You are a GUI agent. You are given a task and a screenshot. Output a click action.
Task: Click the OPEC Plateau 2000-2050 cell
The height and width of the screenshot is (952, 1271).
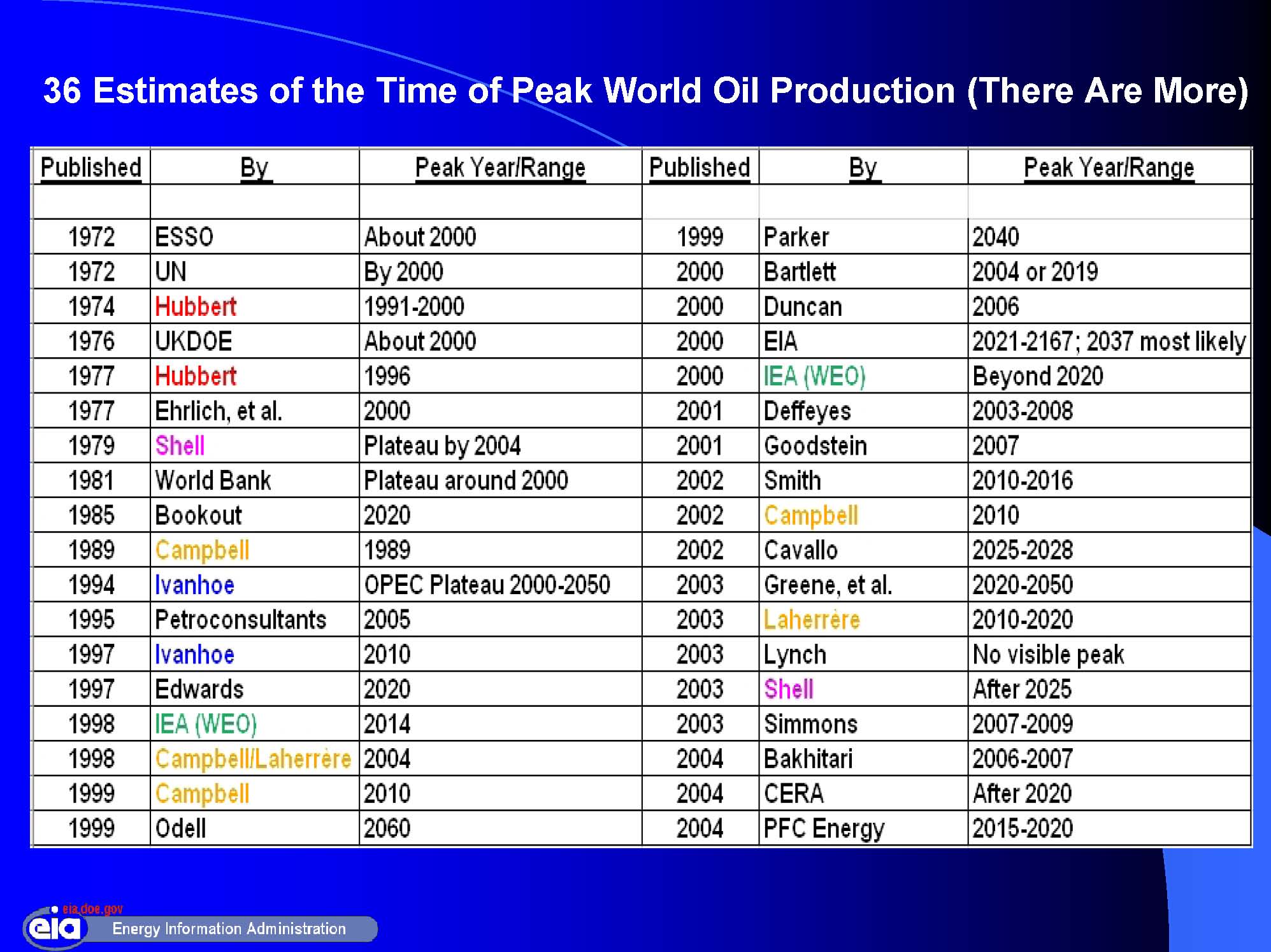point(487,585)
